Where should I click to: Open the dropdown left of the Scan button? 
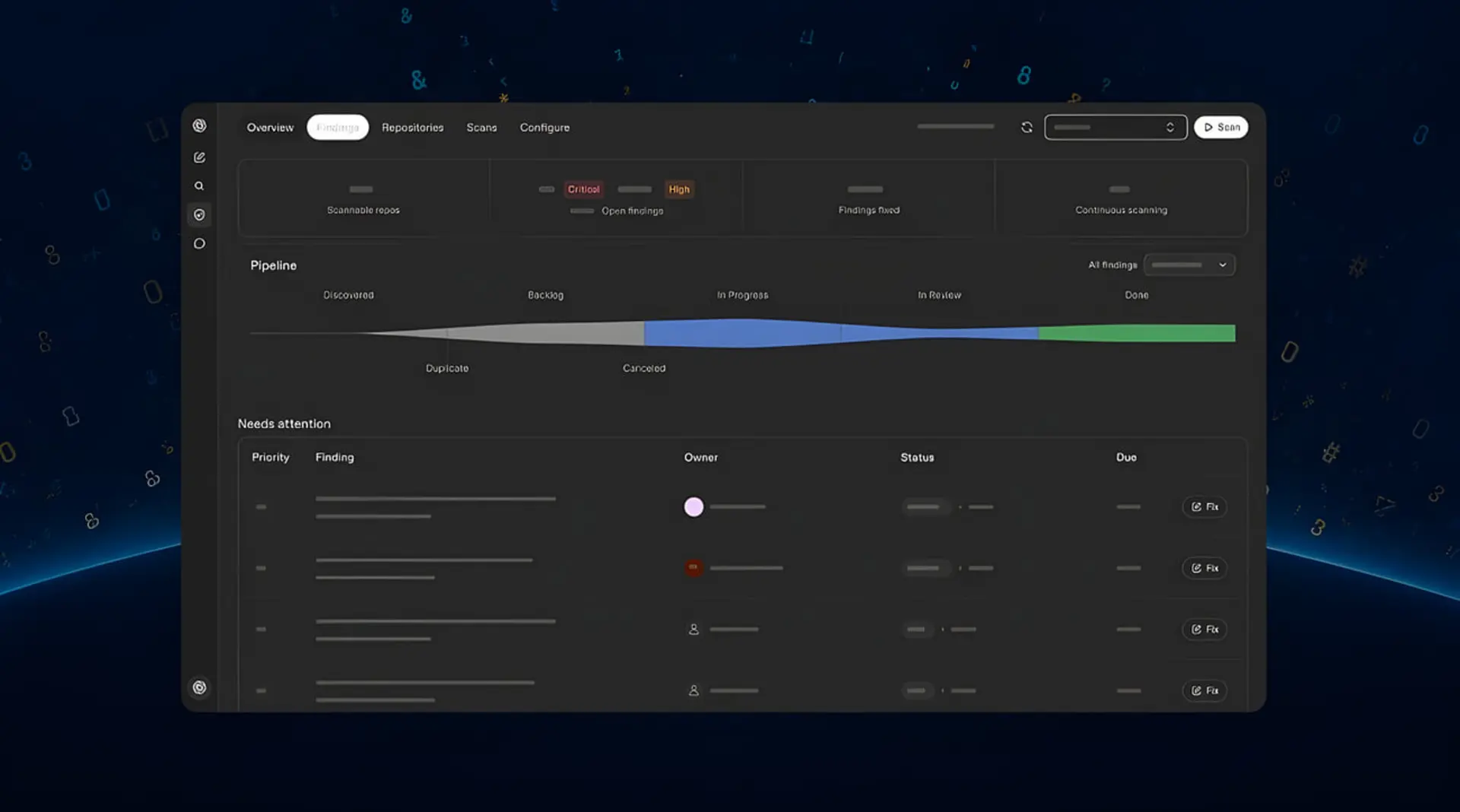(x=1116, y=127)
